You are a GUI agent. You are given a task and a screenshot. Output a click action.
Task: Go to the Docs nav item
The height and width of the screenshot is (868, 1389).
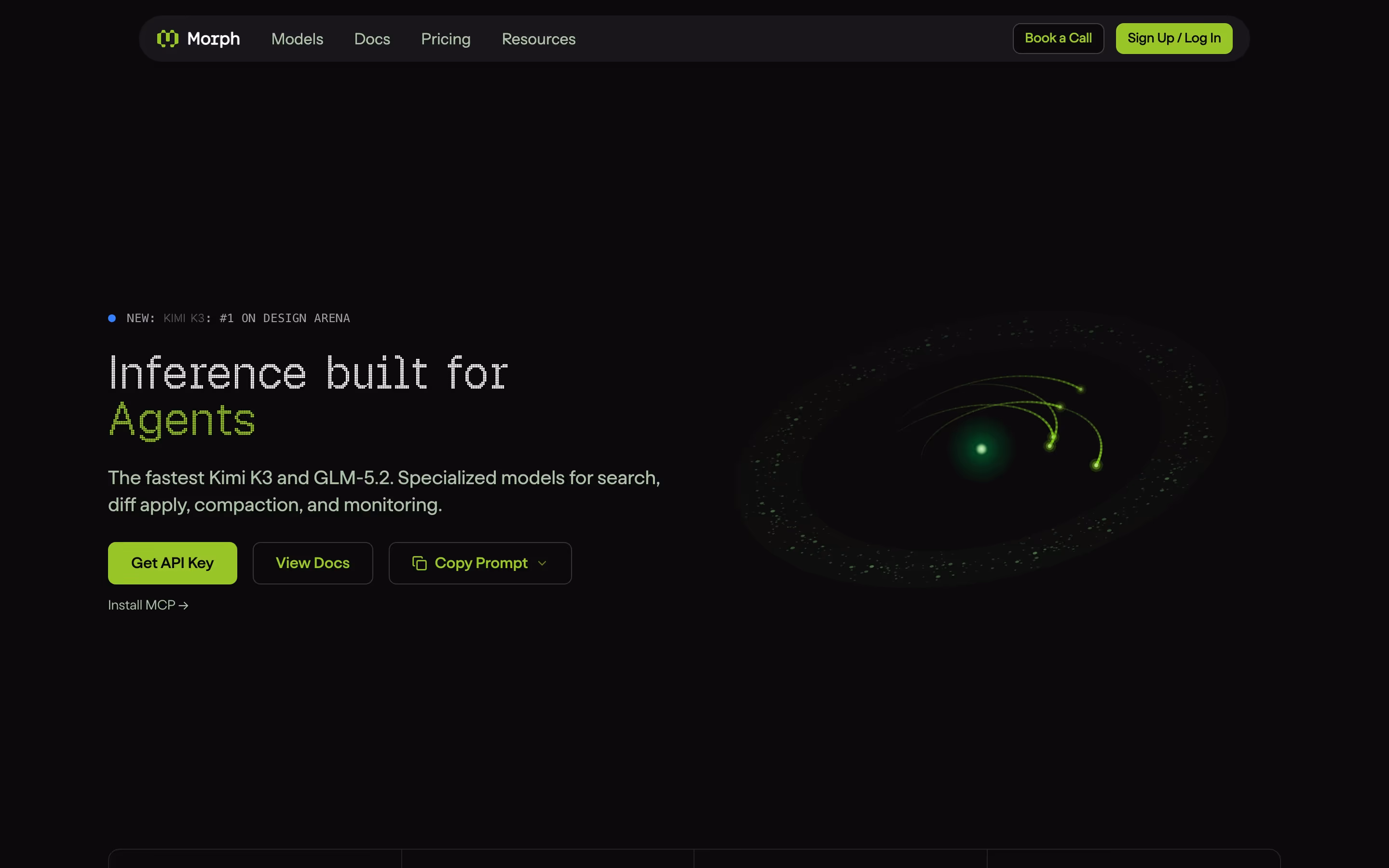coord(372,39)
